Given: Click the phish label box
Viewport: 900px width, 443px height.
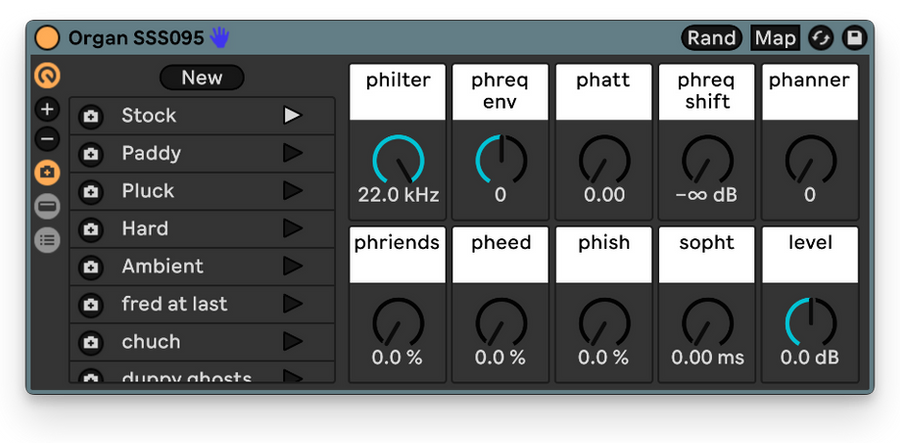Looking at the screenshot, I should pos(604,255).
